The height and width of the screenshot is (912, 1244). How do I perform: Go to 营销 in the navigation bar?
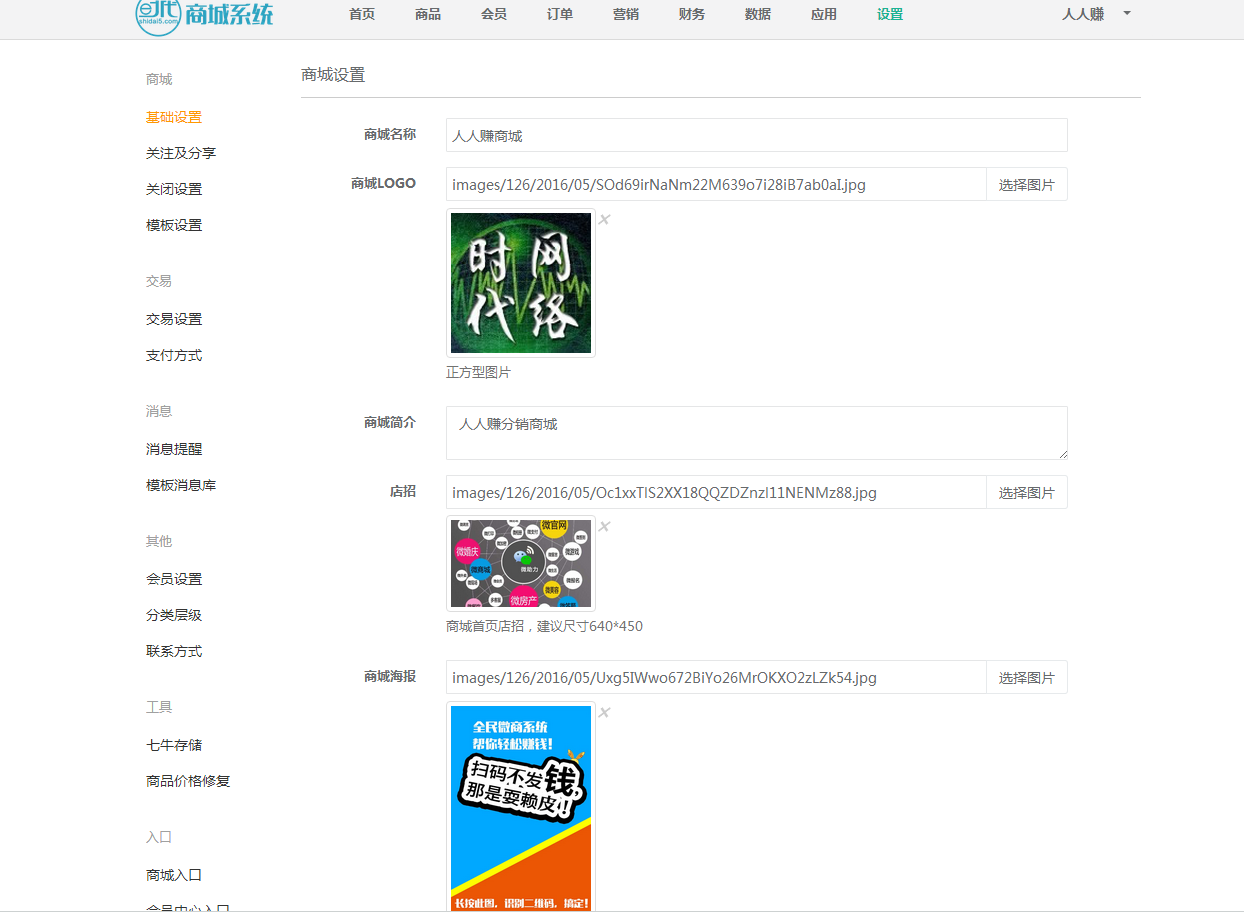click(625, 15)
